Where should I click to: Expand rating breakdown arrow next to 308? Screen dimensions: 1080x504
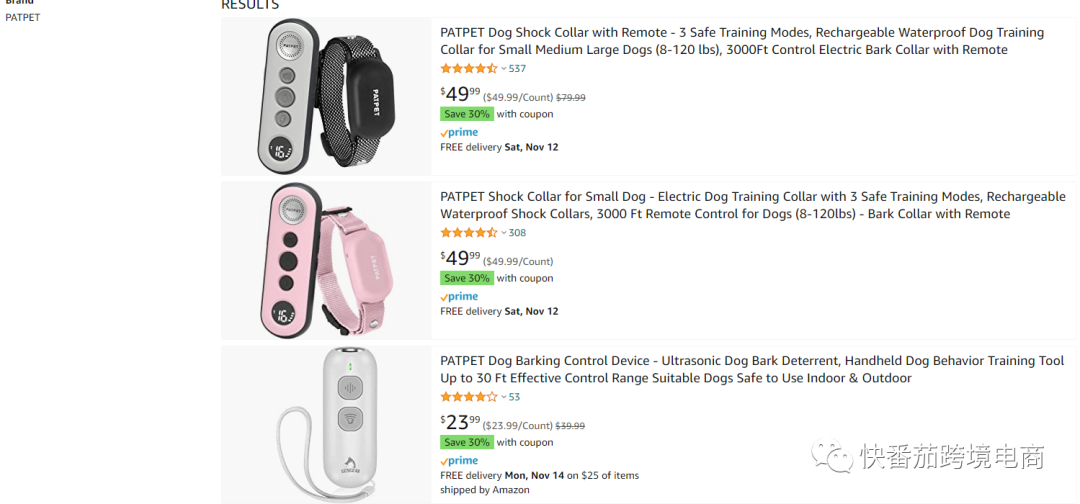tap(503, 233)
